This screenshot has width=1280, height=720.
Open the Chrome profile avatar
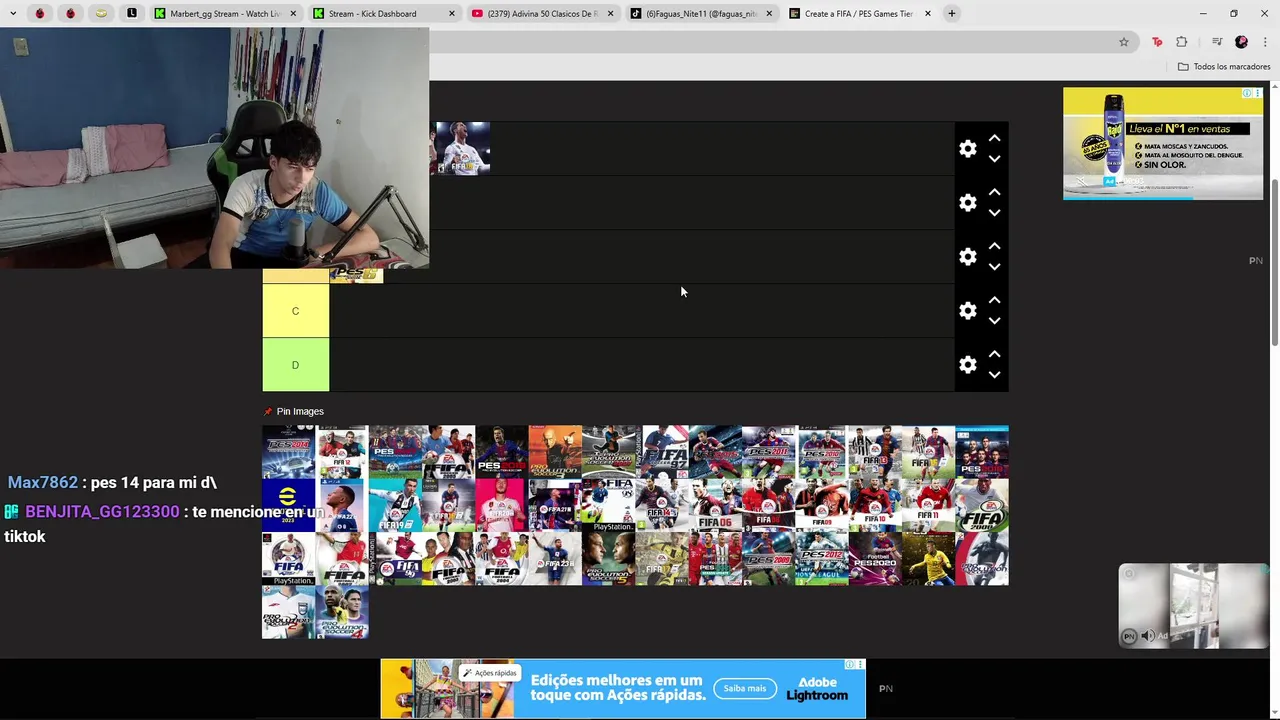(1241, 42)
